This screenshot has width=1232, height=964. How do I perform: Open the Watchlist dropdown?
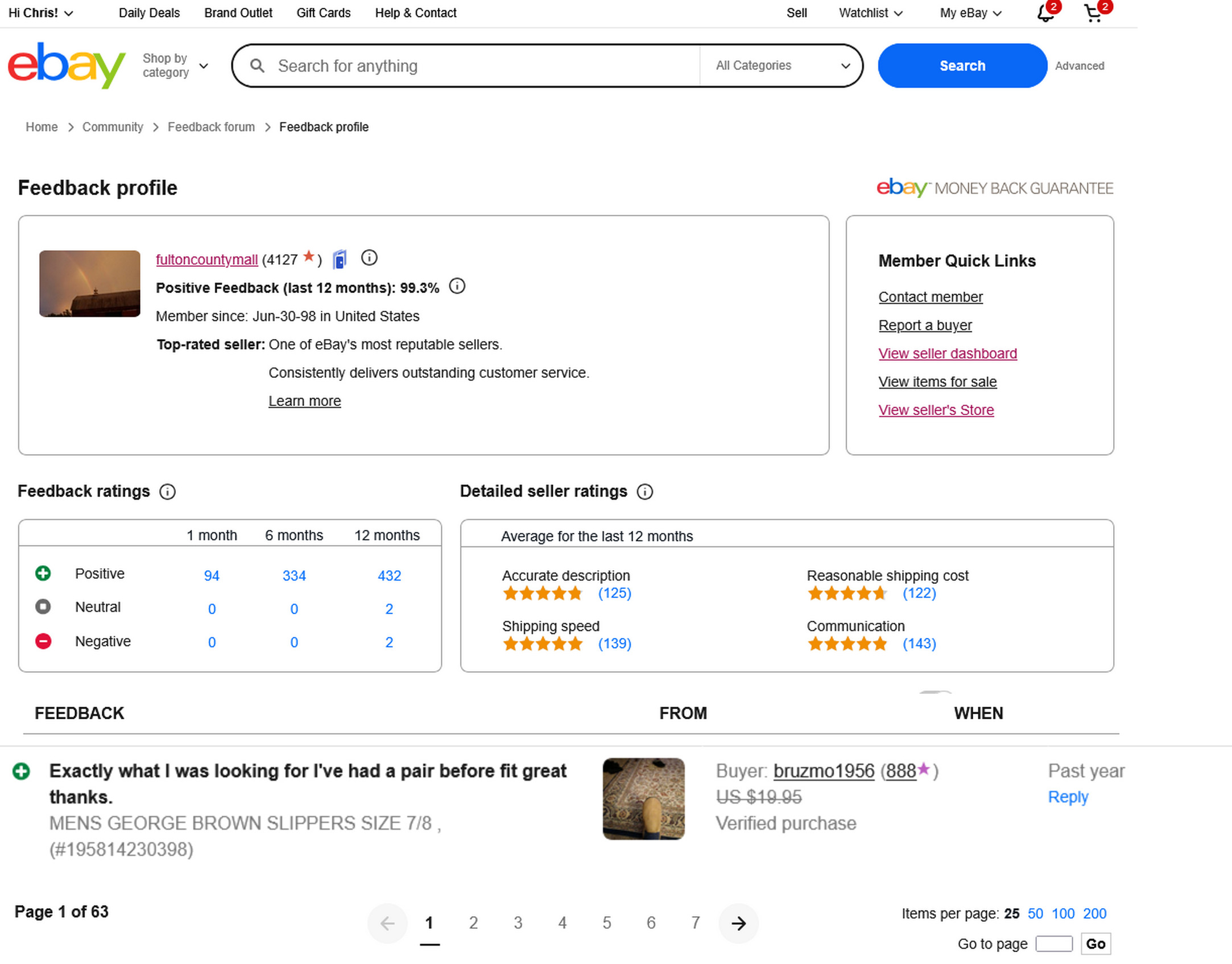pyautogui.click(x=870, y=13)
